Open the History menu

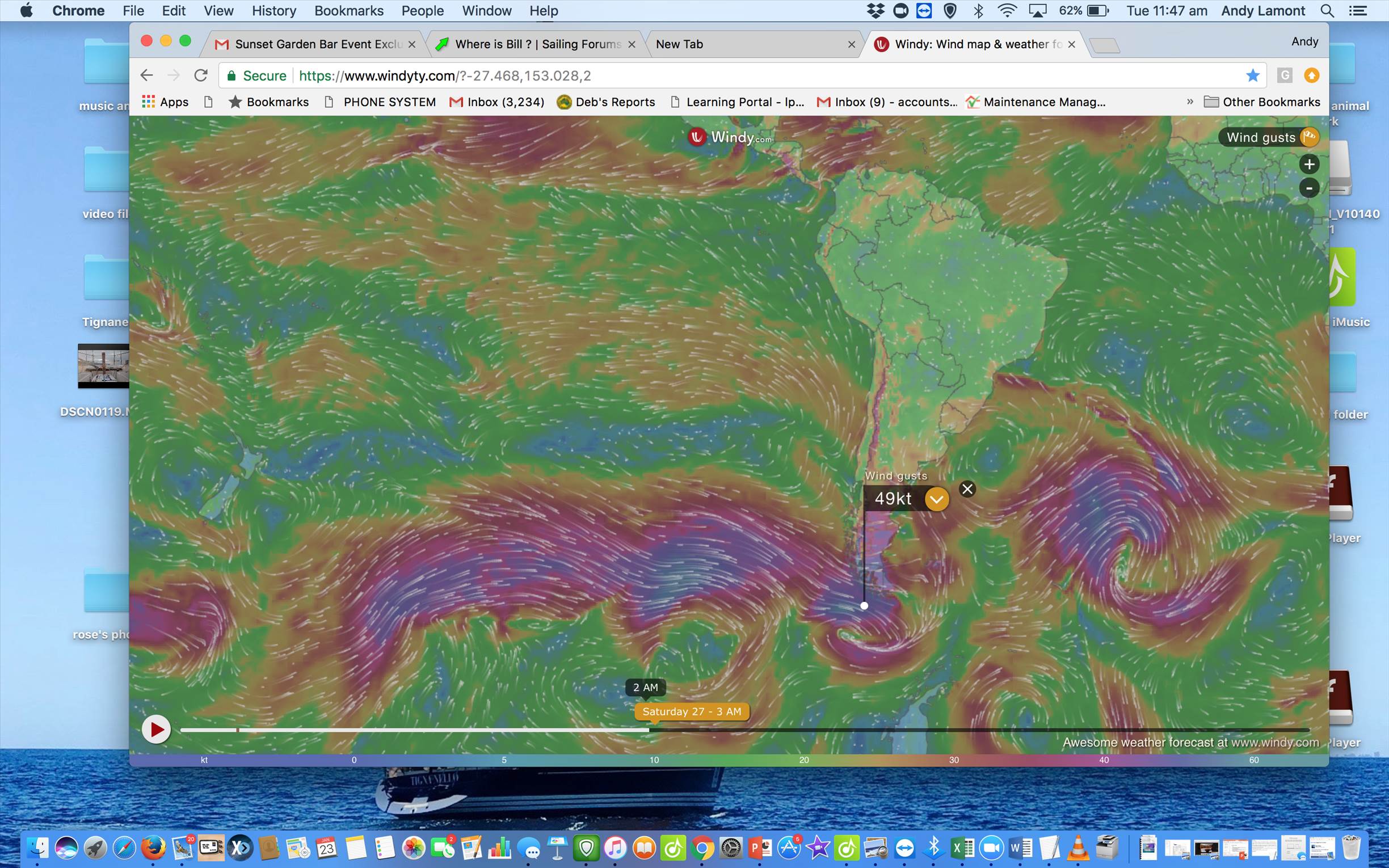274,10
